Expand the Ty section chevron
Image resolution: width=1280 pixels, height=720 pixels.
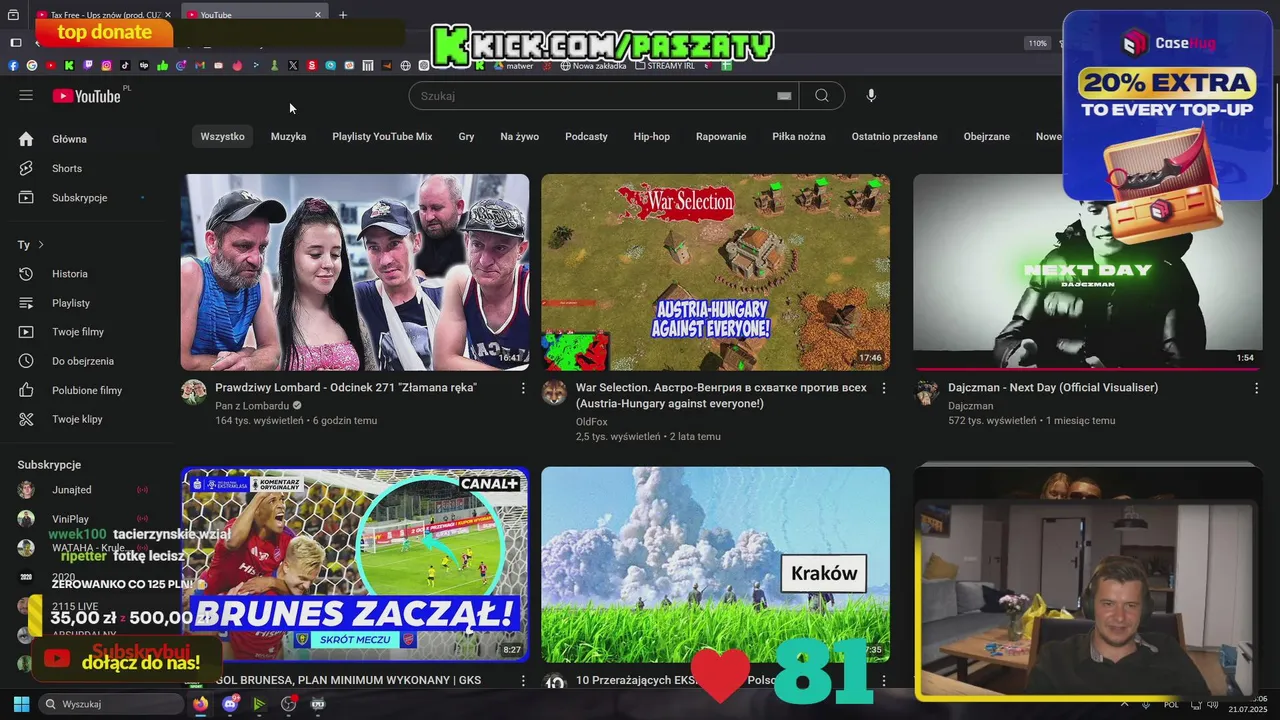(41, 245)
